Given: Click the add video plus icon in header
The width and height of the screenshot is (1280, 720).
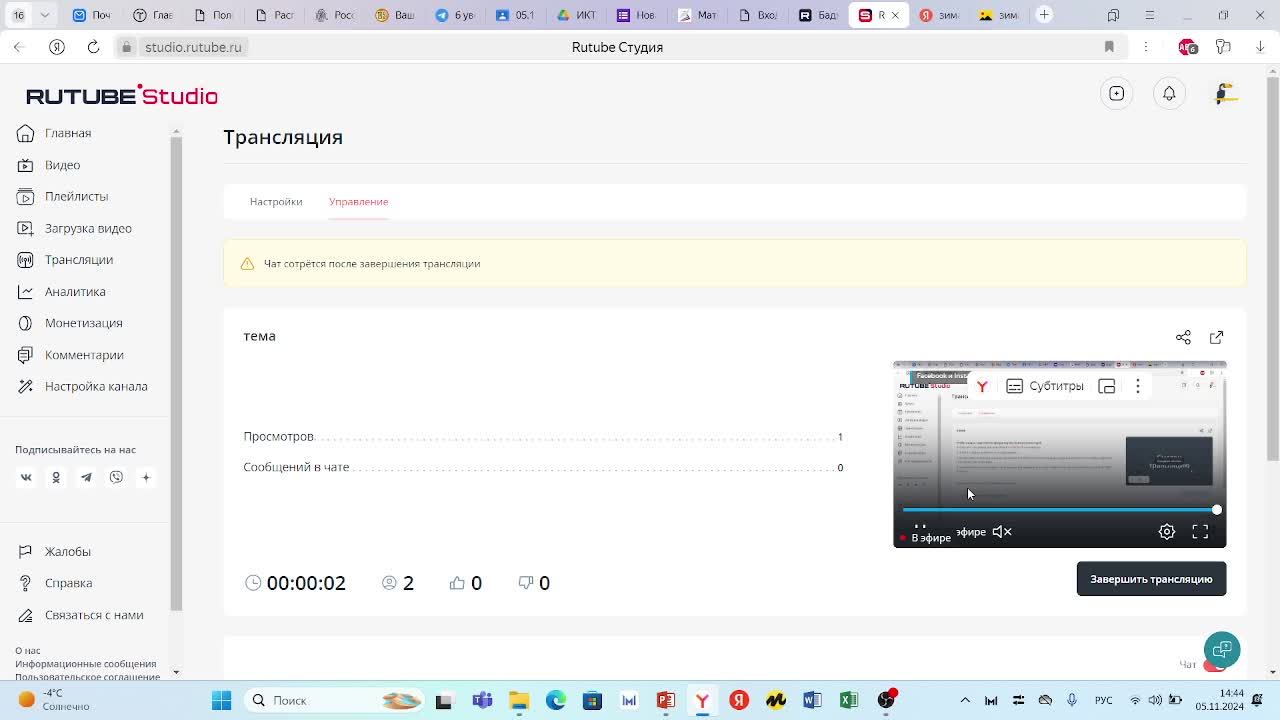Looking at the screenshot, I should pyautogui.click(x=1117, y=93).
